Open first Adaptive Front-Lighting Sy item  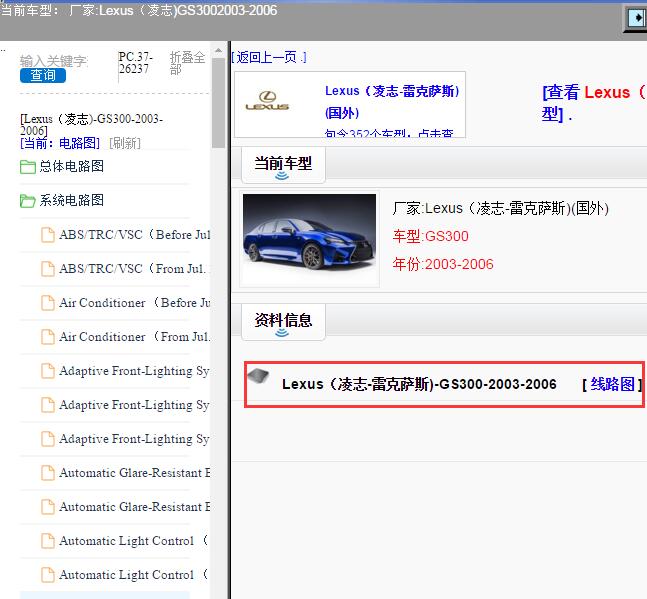tap(135, 371)
